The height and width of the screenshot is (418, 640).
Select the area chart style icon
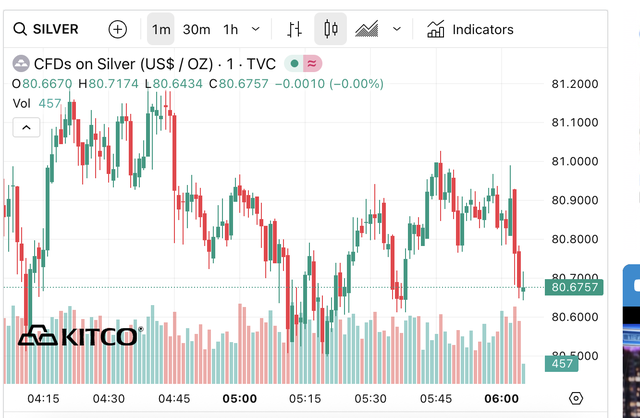tap(367, 29)
